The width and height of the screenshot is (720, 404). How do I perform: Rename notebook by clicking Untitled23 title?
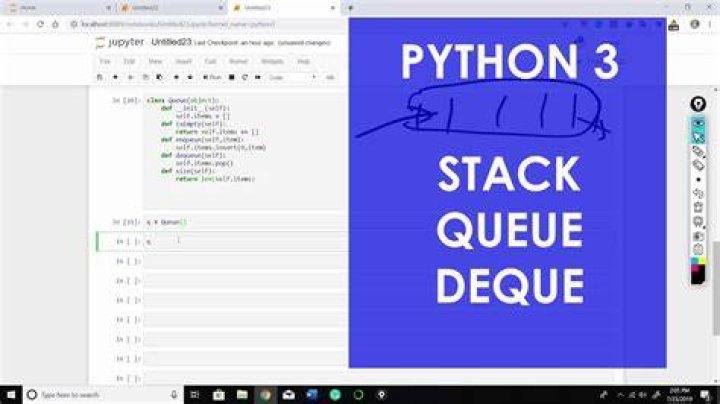pyautogui.click(x=171, y=42)
